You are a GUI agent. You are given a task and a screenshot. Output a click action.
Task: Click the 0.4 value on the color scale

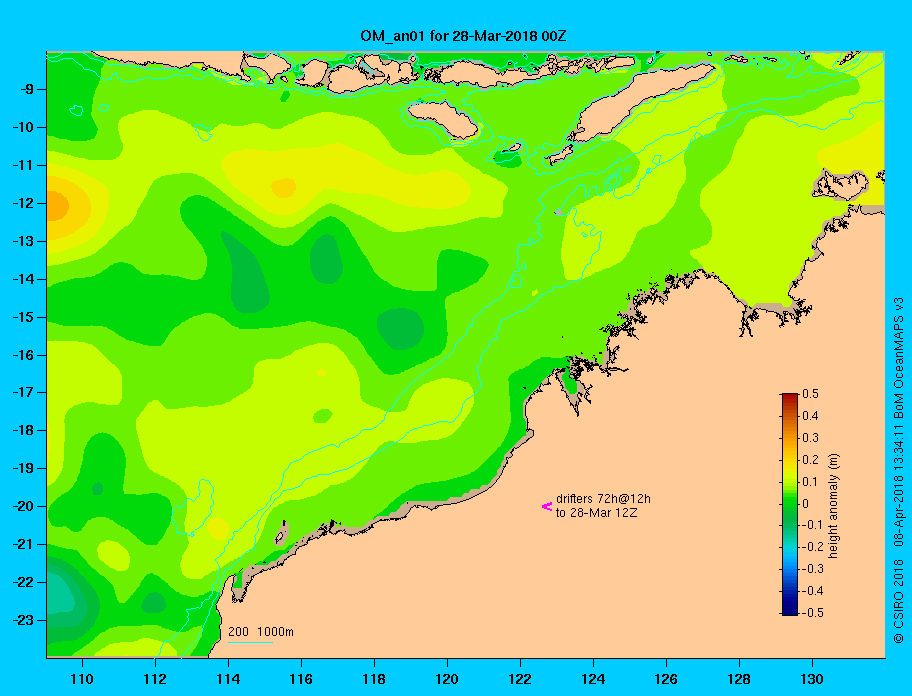click(x=810, y=416)
